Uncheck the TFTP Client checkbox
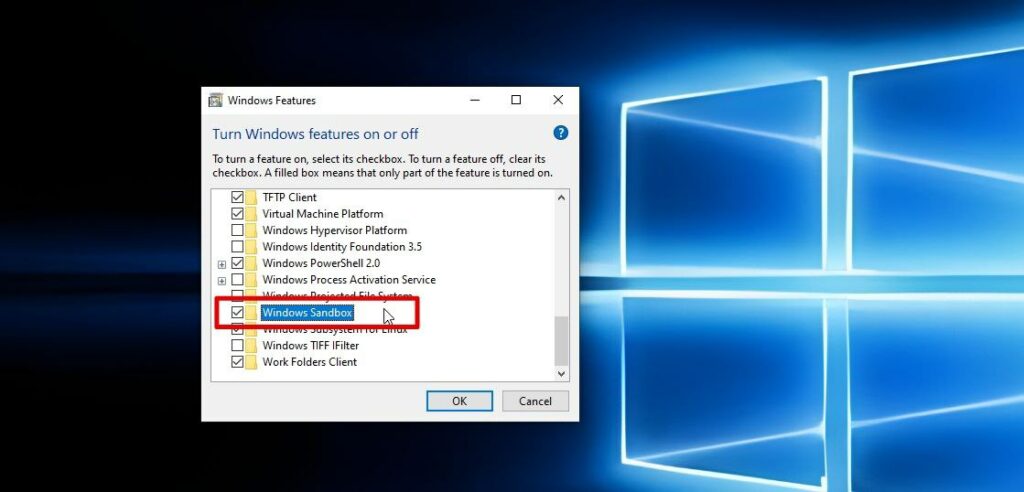The width and height of the screenshot is (1024, 492). click(237, 197)
